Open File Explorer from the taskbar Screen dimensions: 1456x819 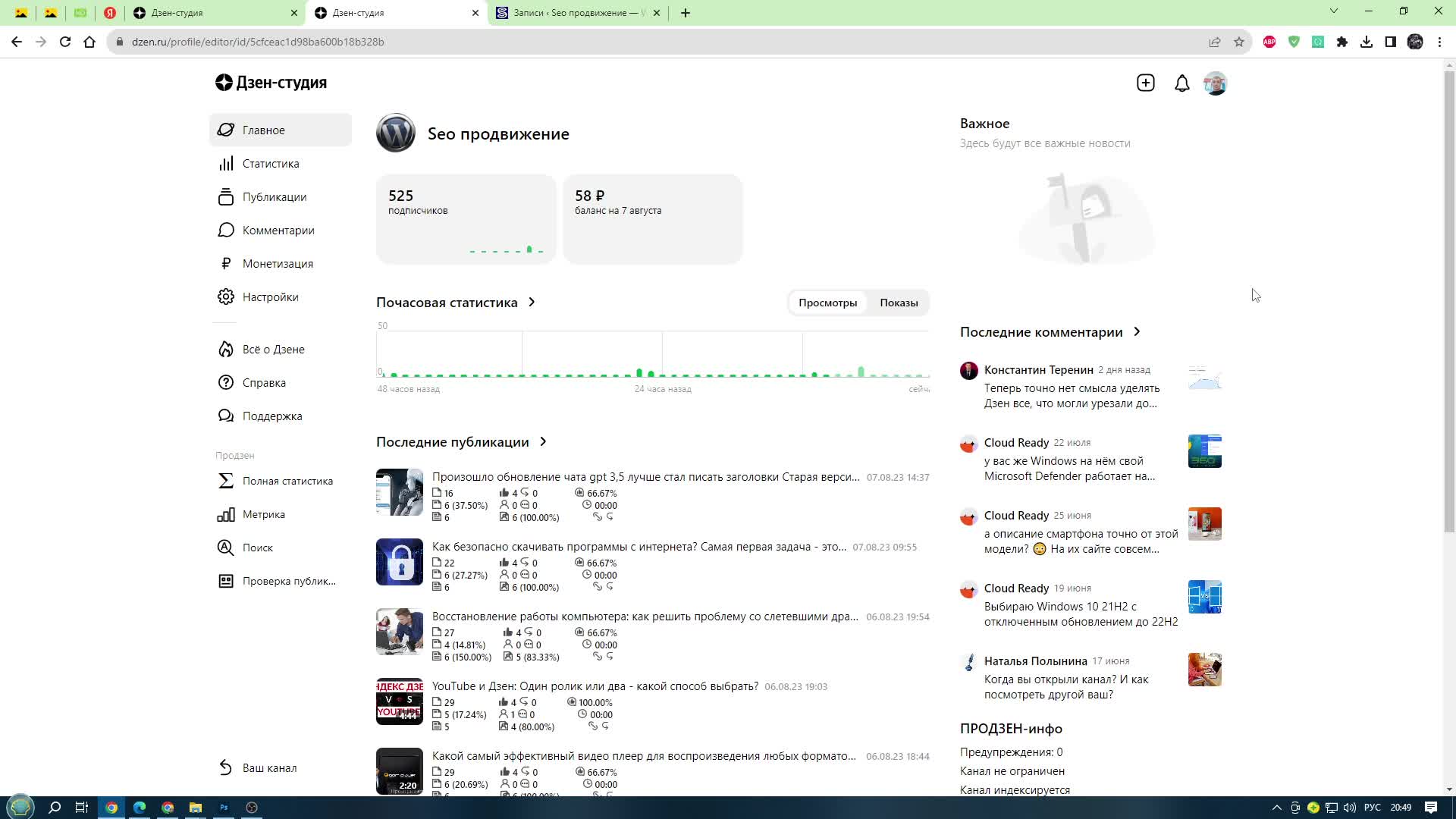[x=196, y=808]
